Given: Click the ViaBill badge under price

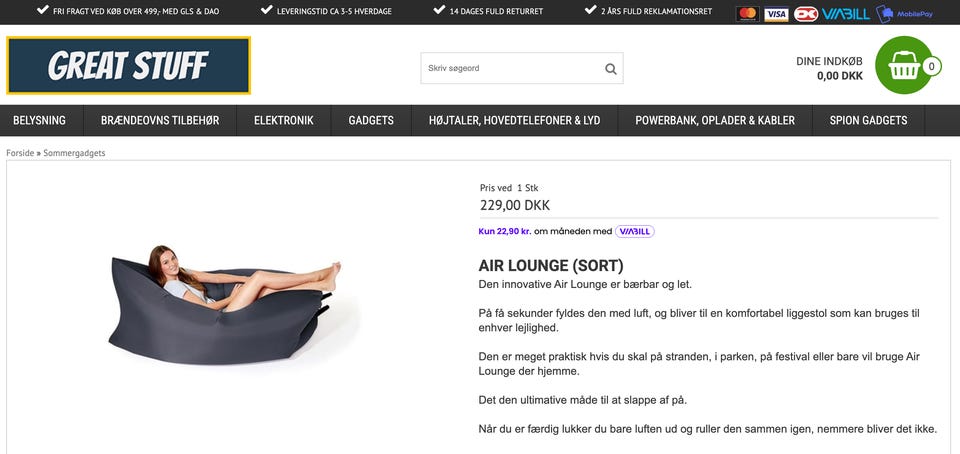Looking at the screenshot, I should (x=634, y=231).
